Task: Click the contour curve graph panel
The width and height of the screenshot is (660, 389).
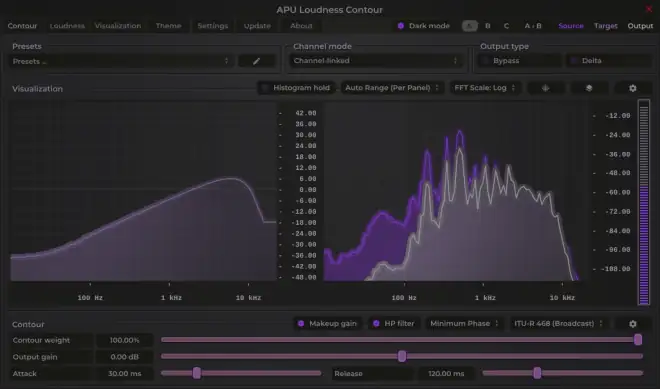Action: [143, 192]
